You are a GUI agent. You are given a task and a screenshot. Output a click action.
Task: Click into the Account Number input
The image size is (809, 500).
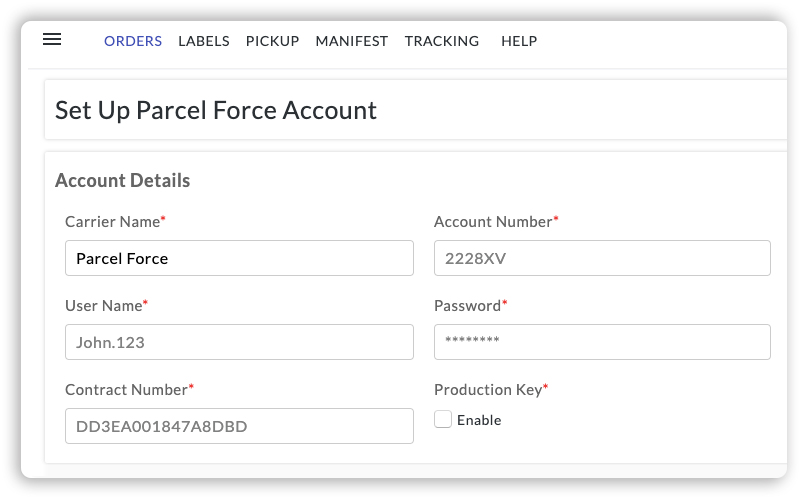tap(602, 258)
